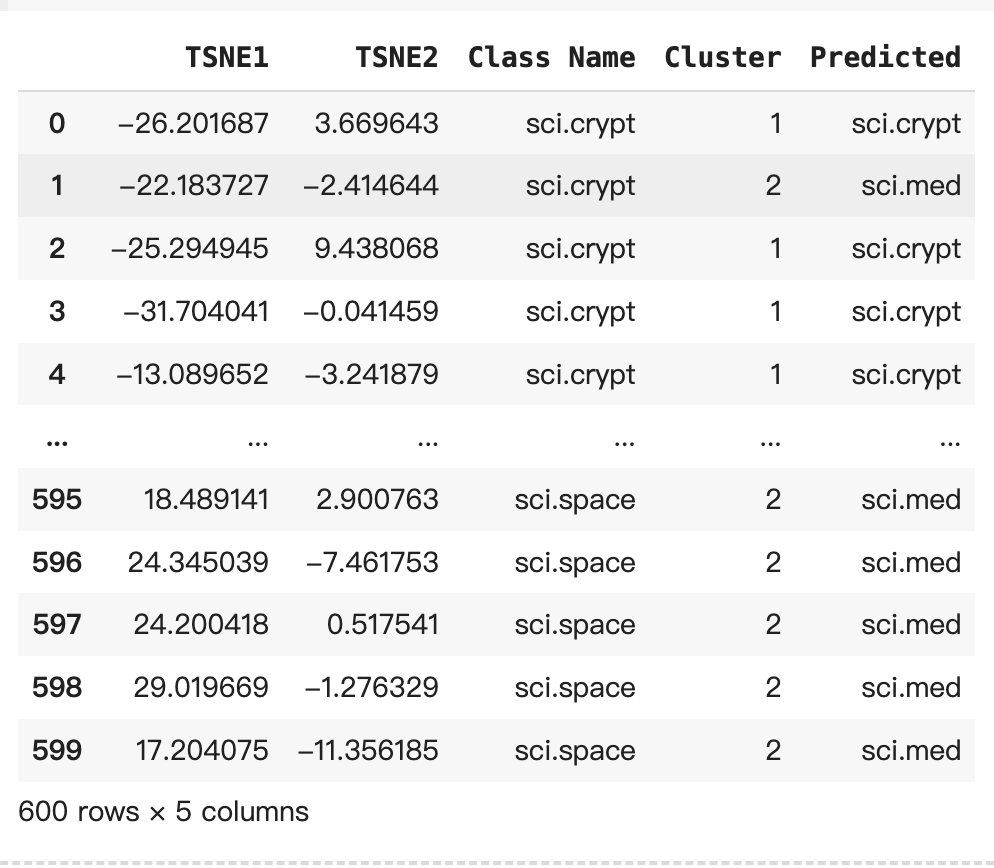Screen dimensions: 994x868
Task: Click TSNE1 value -13.089652
Action: [x=193, y=374]
